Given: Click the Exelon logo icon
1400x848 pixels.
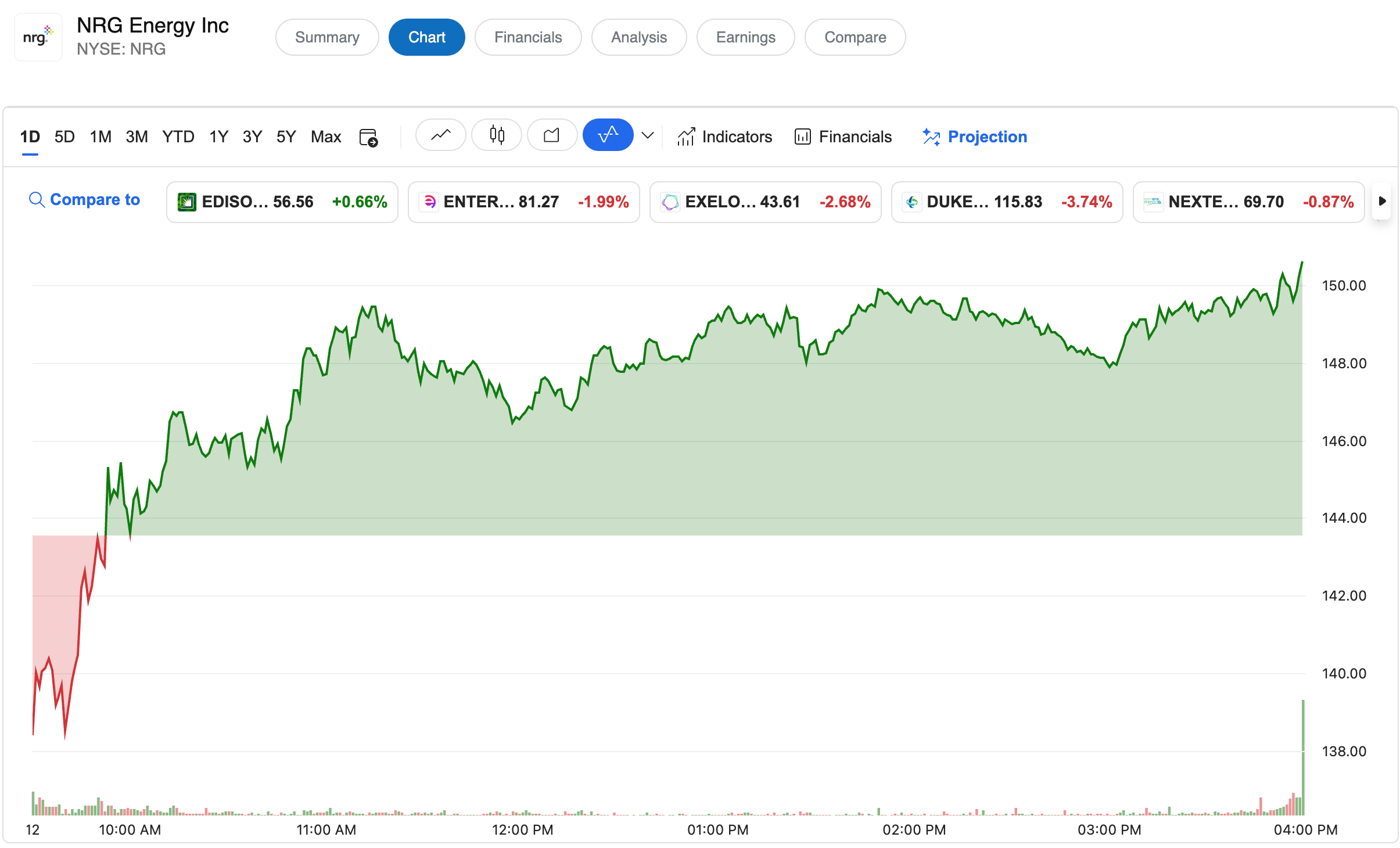Looking at the screenshot, I should 670,202.
